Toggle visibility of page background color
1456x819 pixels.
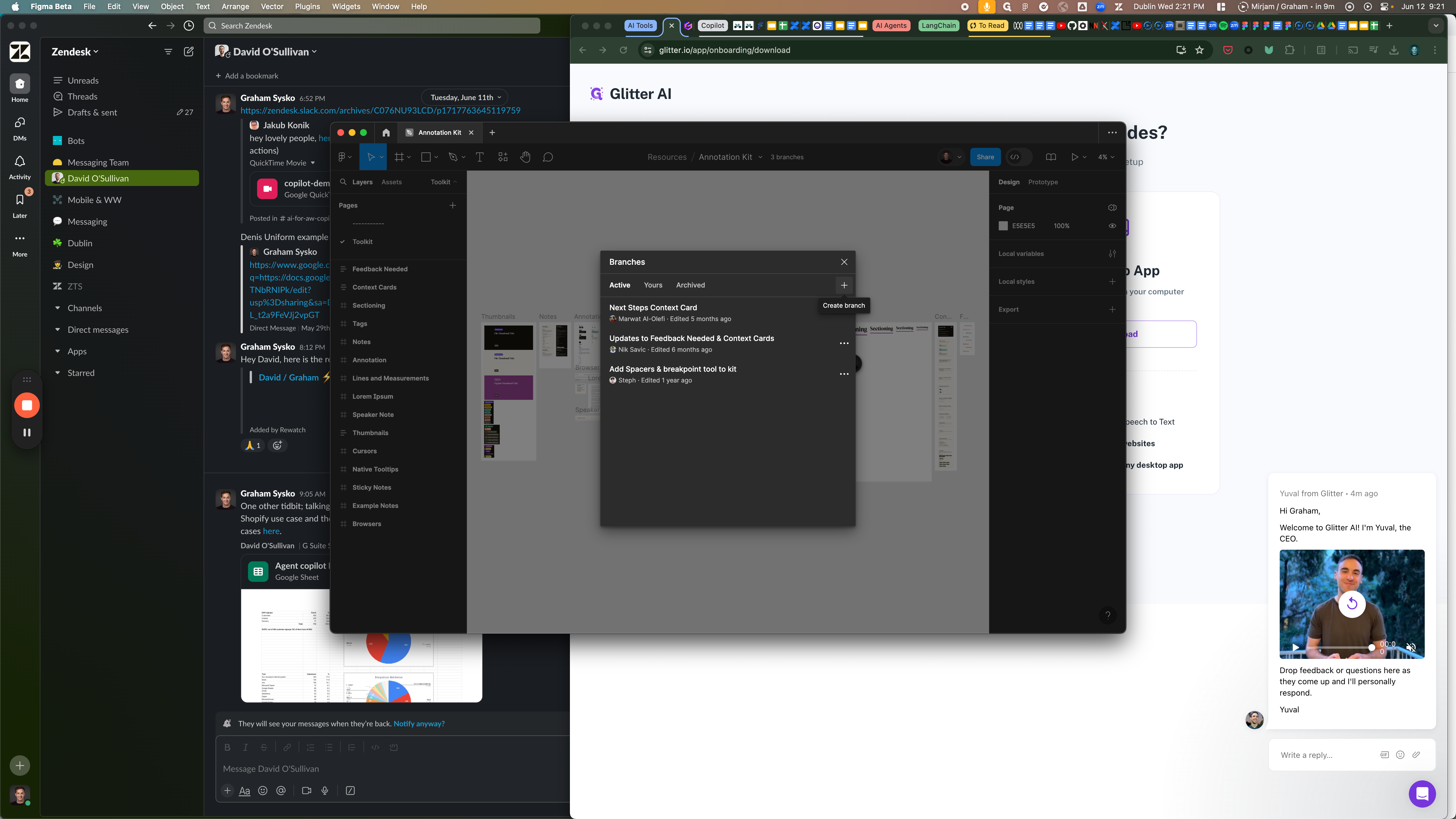[1112, 226]
